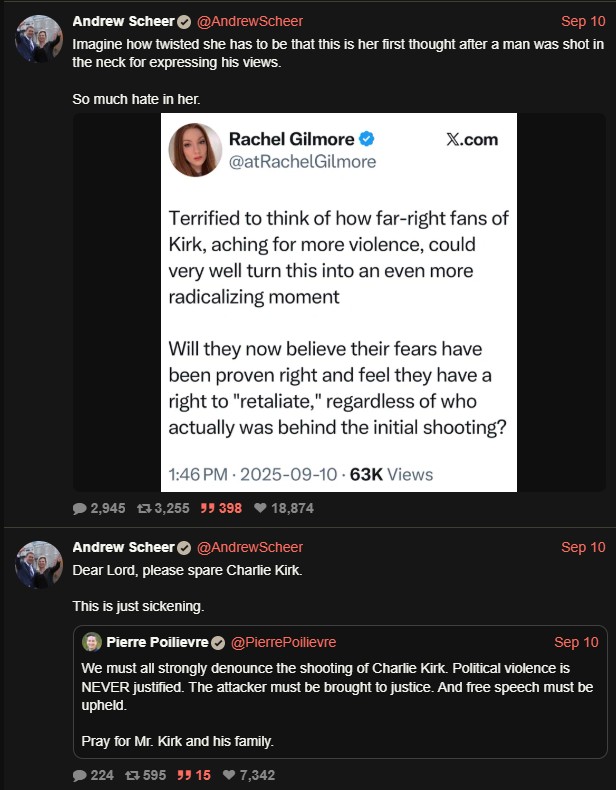Image resolution: width=616 pixels, height=790 pixels.
Task: Click Sep 10 date of second post
Action: 583,547
